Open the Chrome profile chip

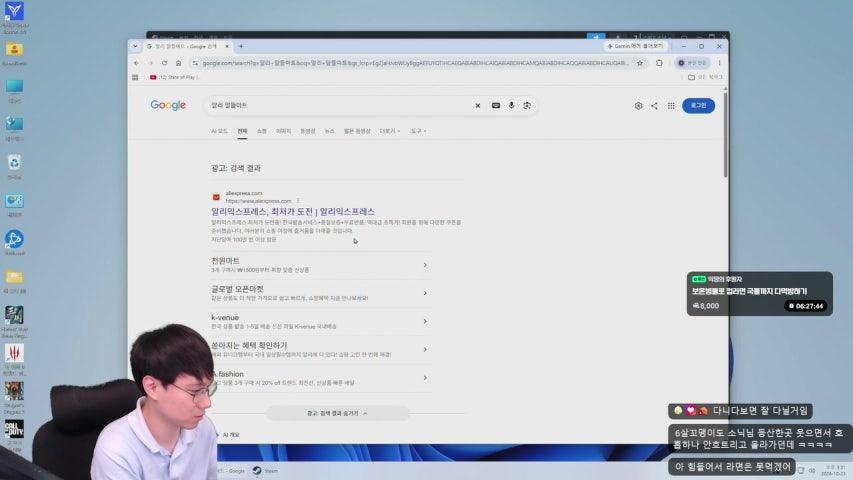[692, 63]
